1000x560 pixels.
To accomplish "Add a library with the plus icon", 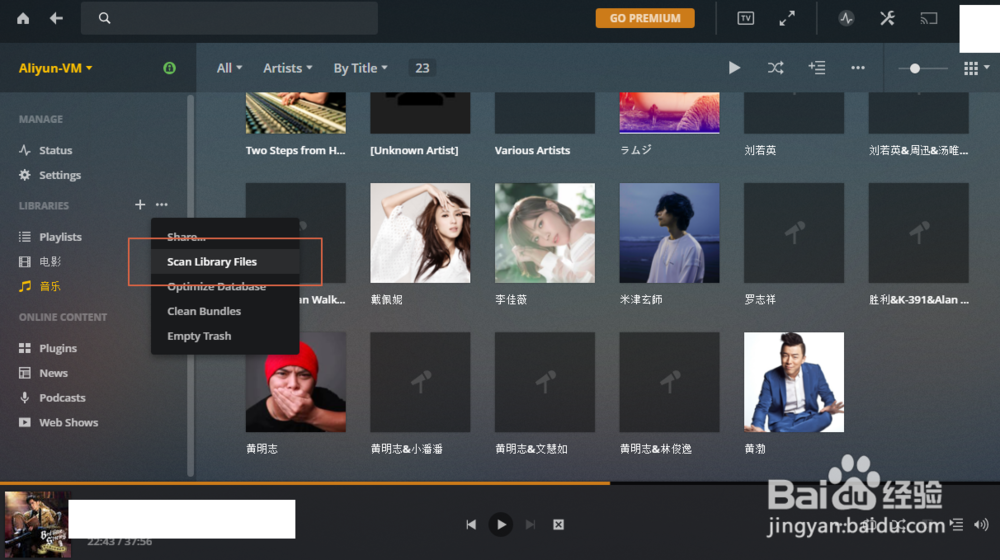I will pyautogui.click(x=140, y=205).
